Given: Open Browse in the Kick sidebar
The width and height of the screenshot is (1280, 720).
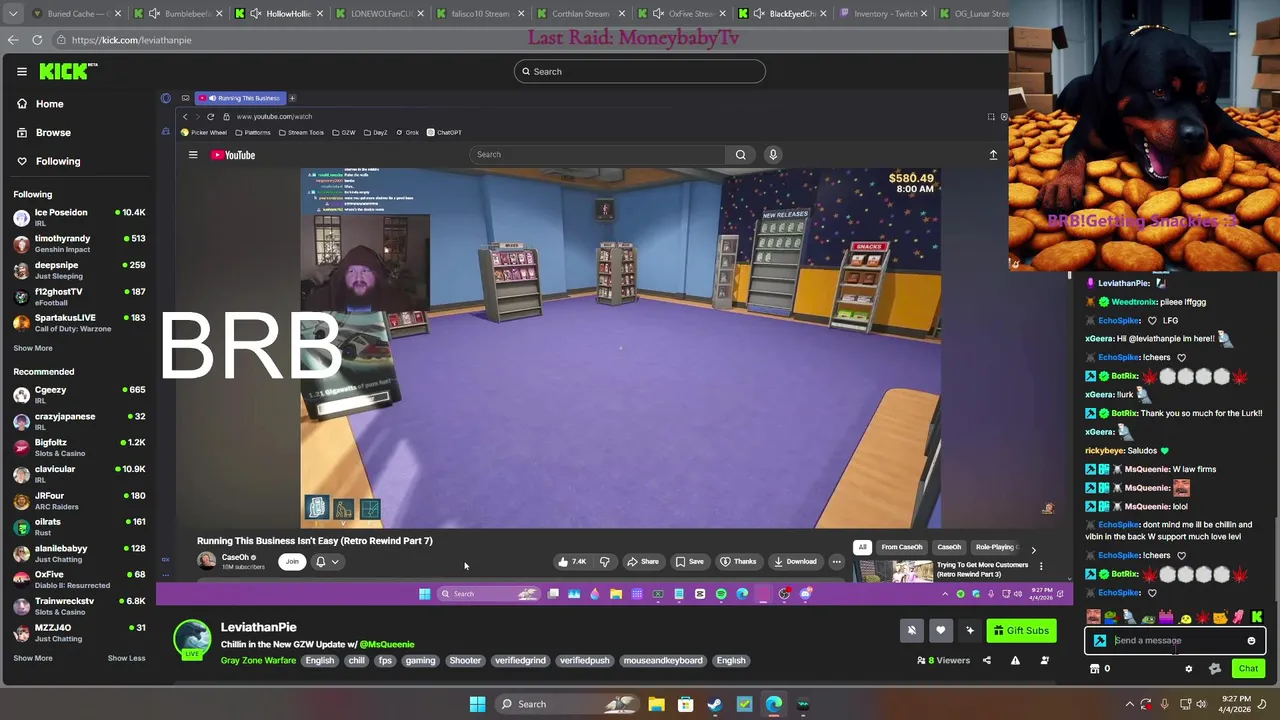Looking at the screenshot, I should pyautogui.click(x=53, y=132).
